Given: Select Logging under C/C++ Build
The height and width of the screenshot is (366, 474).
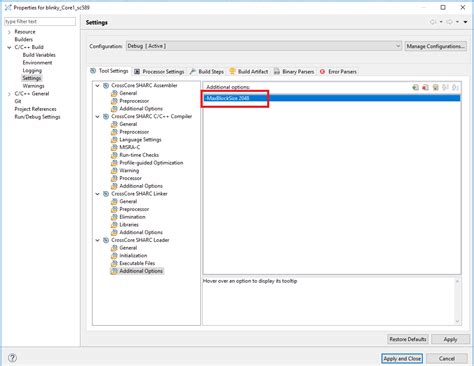Looking at the screenshot, I should point(32,70).
